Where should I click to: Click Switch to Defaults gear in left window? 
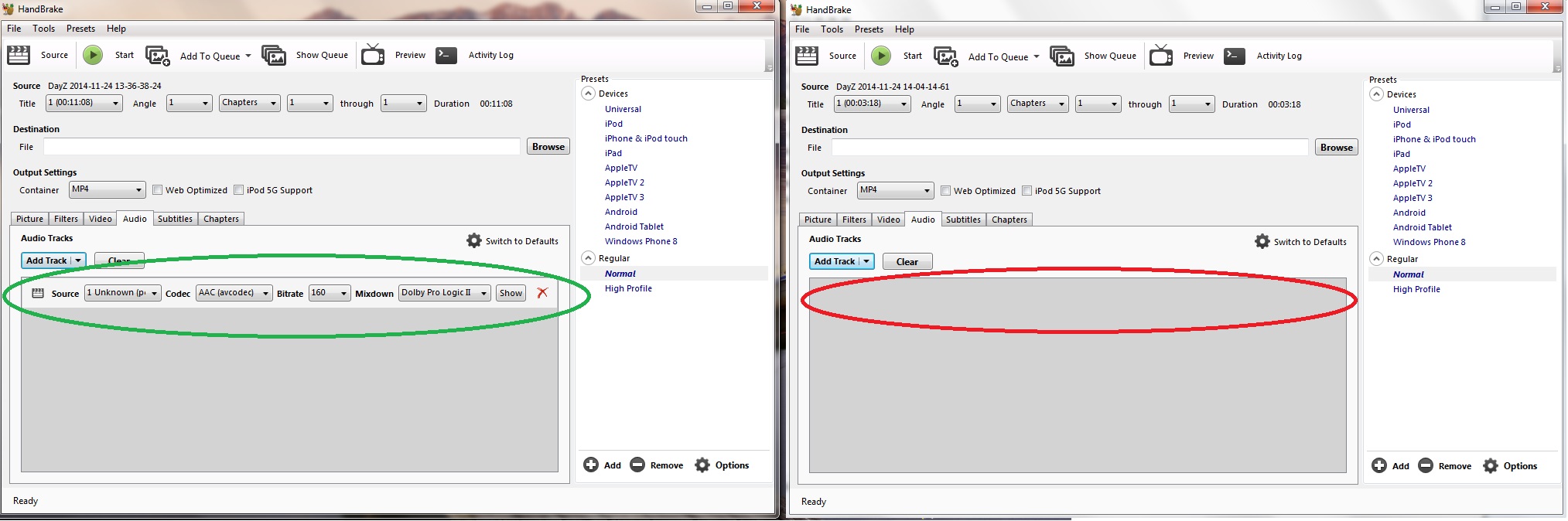(x=474, y=241)
